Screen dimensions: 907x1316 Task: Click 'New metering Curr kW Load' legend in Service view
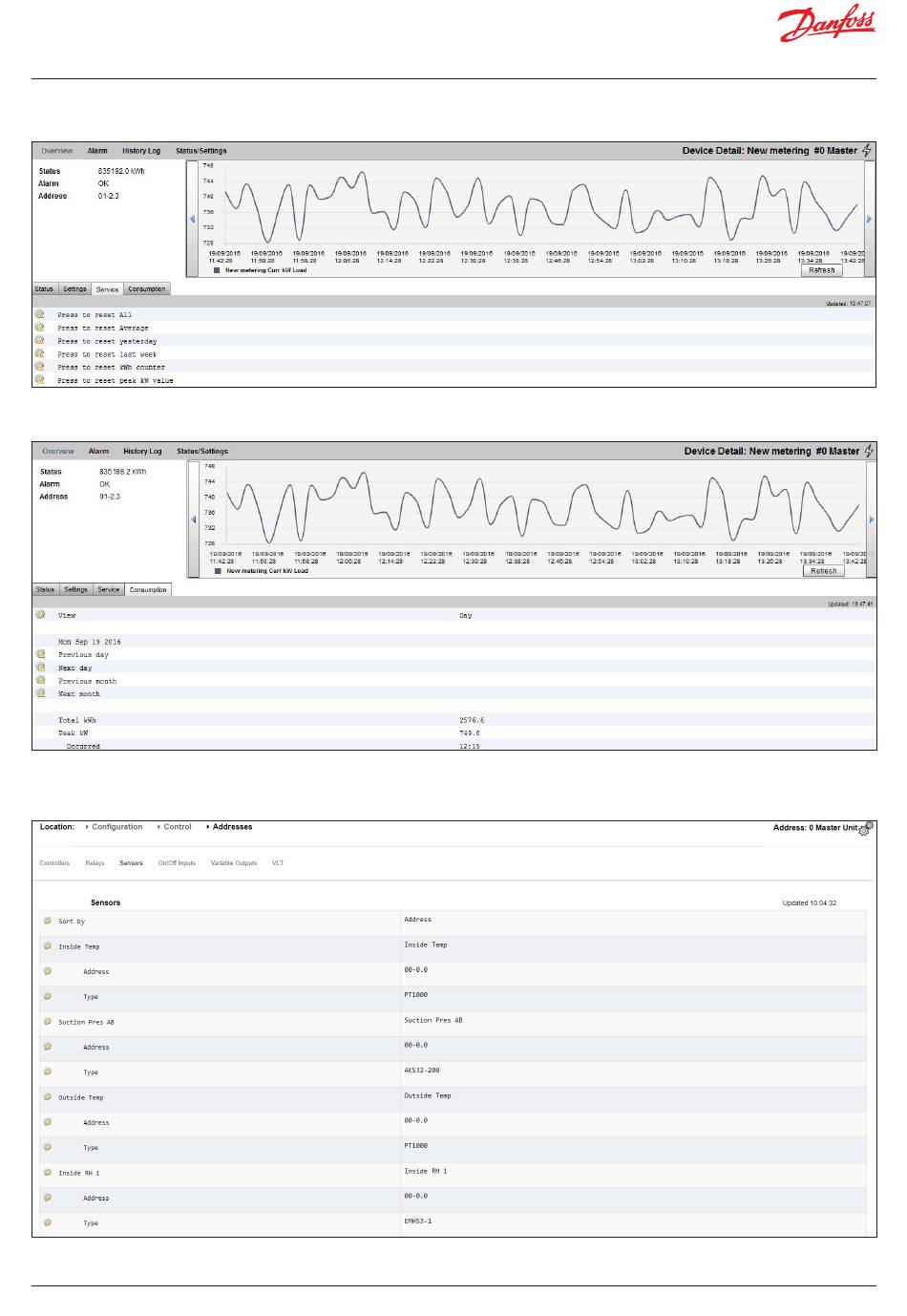coord(261,270)
